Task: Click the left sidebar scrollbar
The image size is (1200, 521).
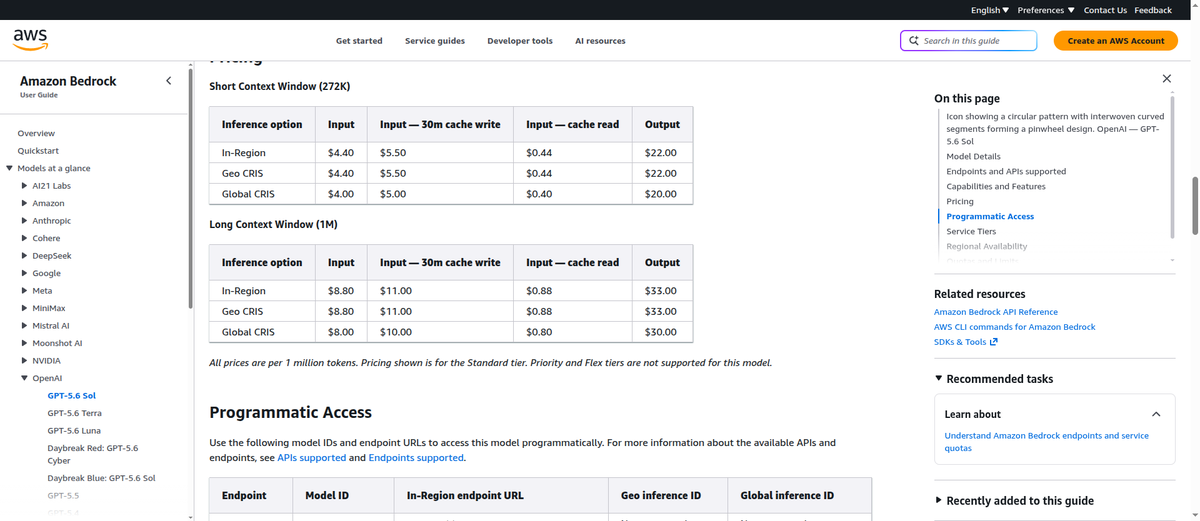Action: pos(190,190)
